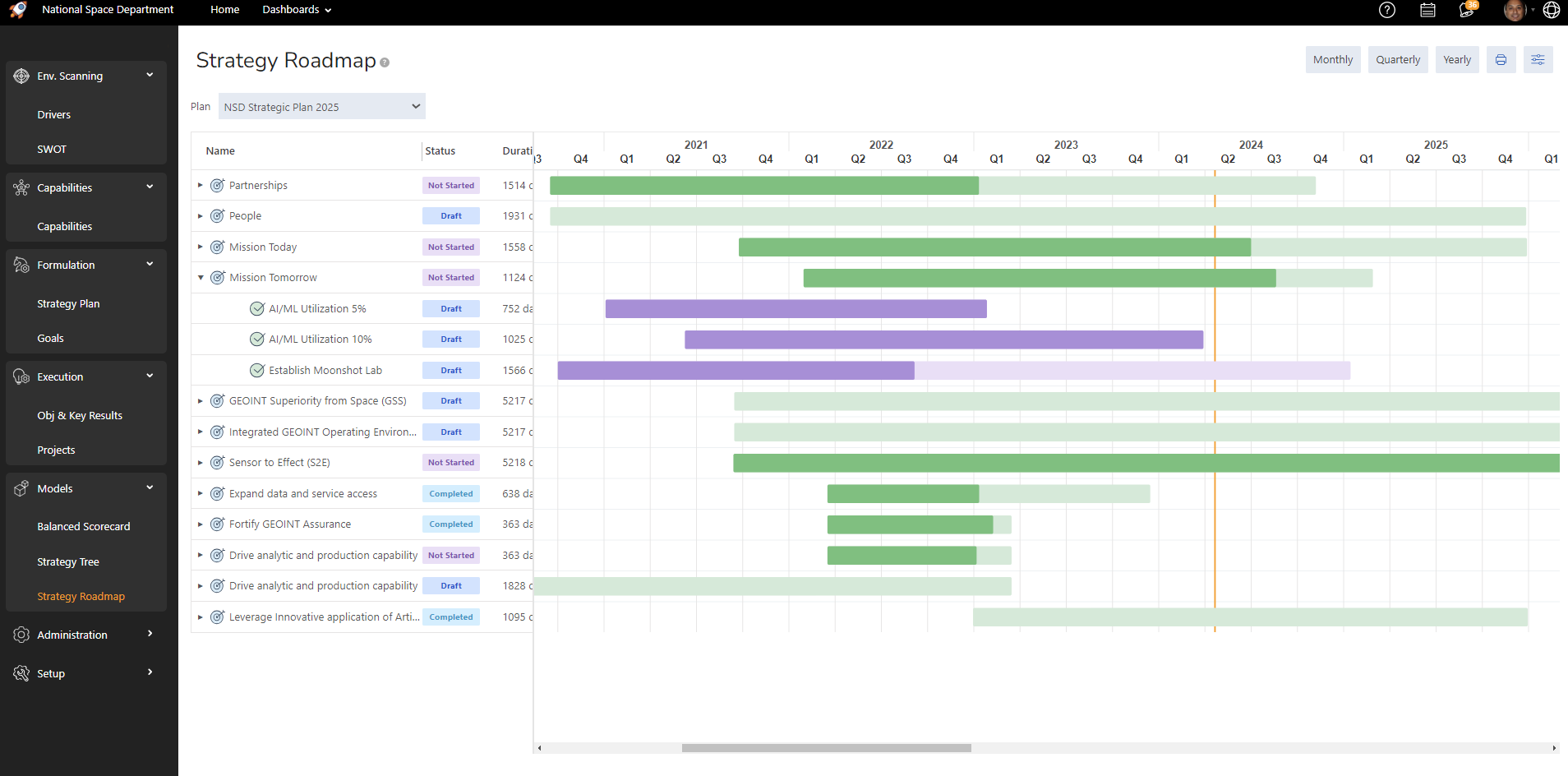Switch timeline to Quarterly view
Screen dimensions: 1568x776
[x=1397, y=59]
